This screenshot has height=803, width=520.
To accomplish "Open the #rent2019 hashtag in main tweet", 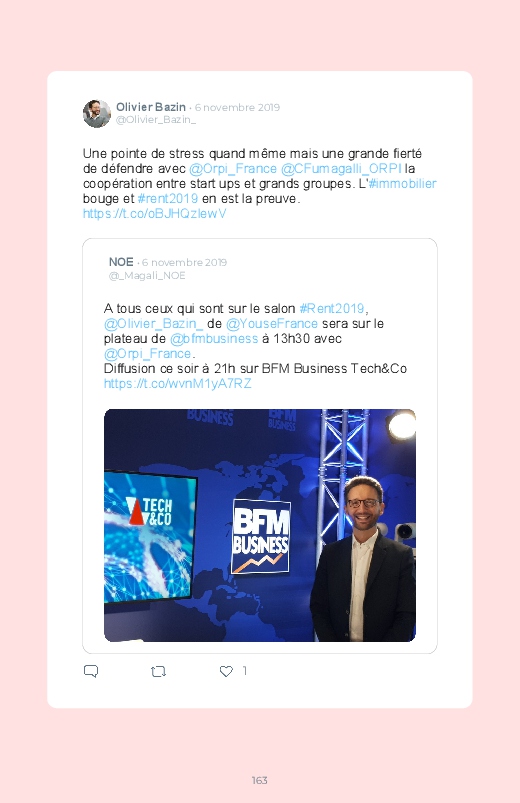I will click(x=168, y=198).
